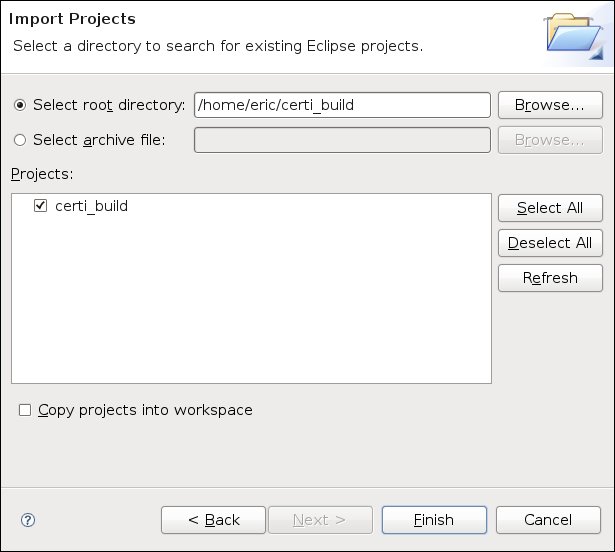Click the root directory path field

click(341, 105)
